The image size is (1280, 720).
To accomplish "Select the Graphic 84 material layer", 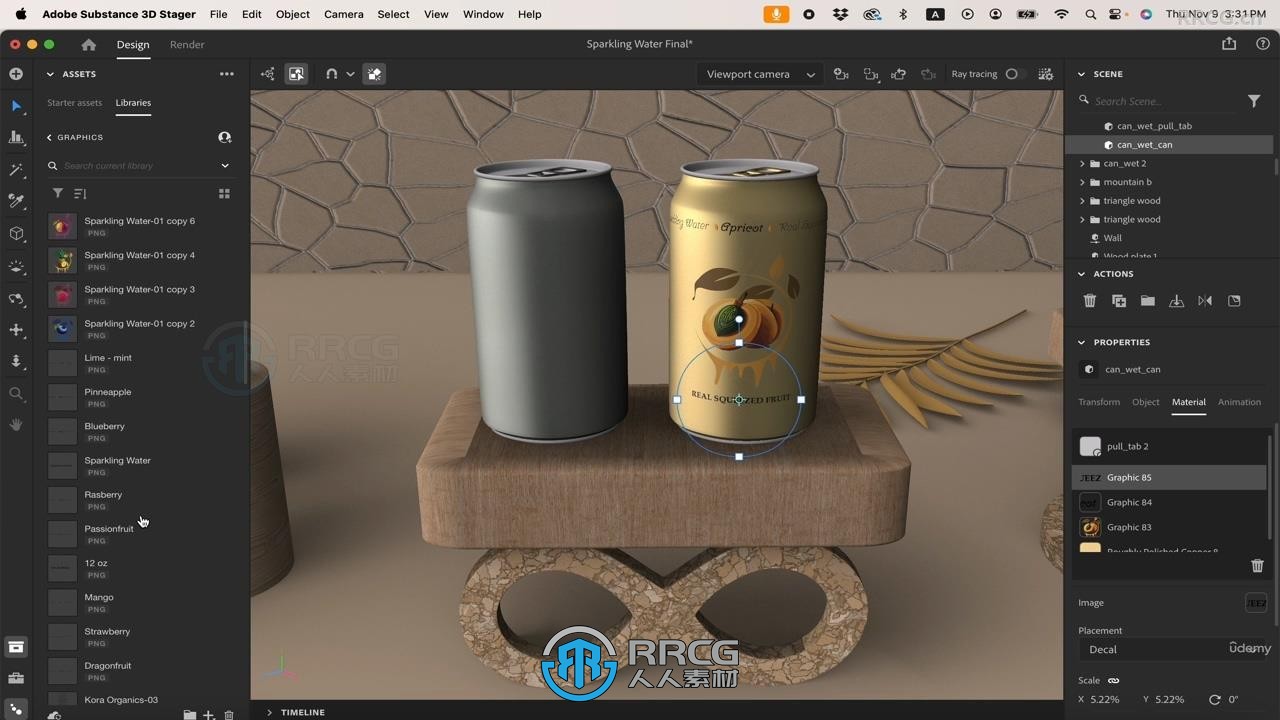I will click(x=1170, y=502).
